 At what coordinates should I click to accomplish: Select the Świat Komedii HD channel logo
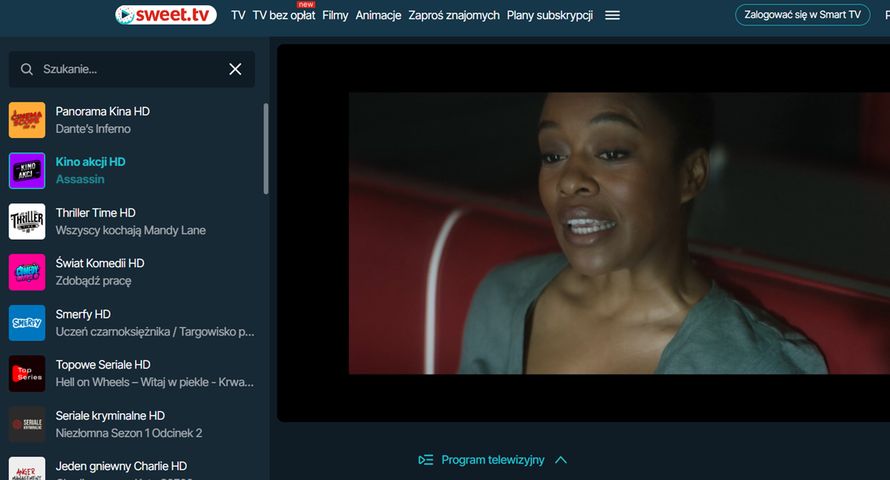[x=27, y=272]
